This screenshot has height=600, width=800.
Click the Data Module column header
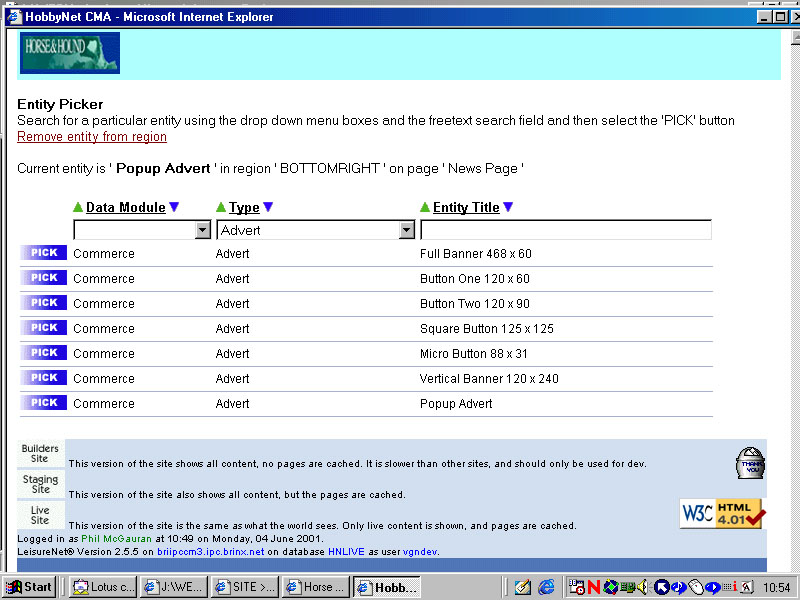coord(126,207)
